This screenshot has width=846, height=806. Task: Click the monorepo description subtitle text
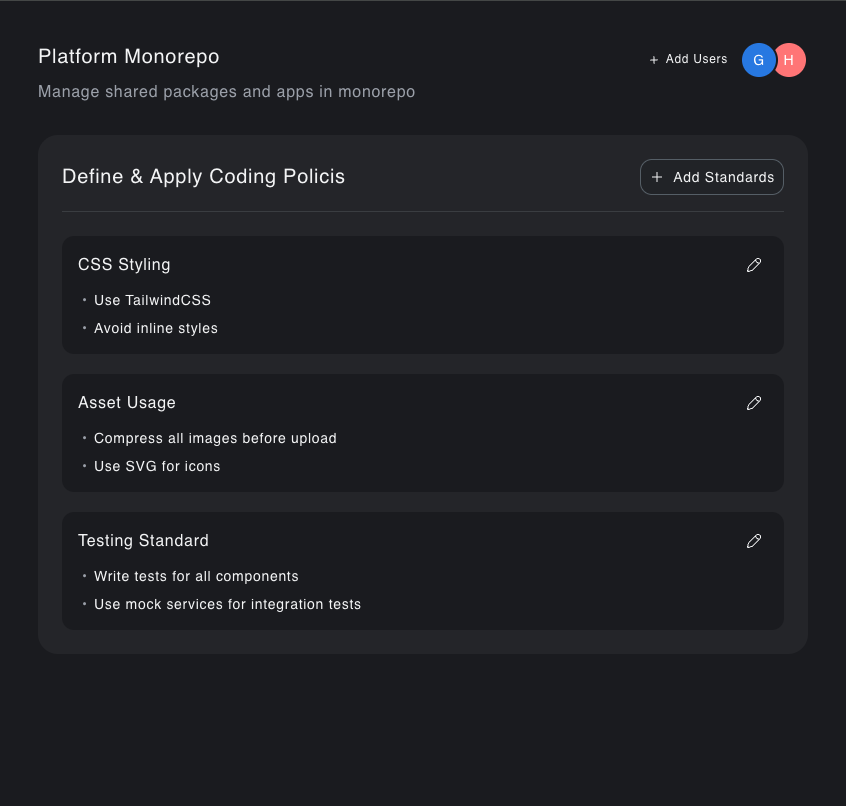(x=226, y=92)
